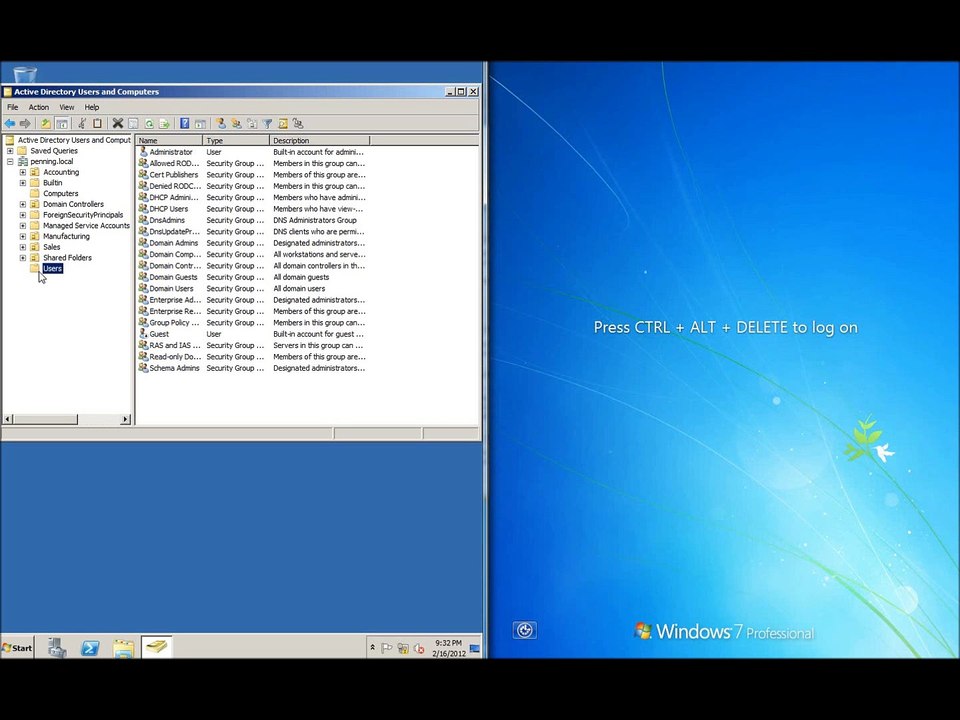Select the Sales OU label in tree

click(x=51, y=247)
